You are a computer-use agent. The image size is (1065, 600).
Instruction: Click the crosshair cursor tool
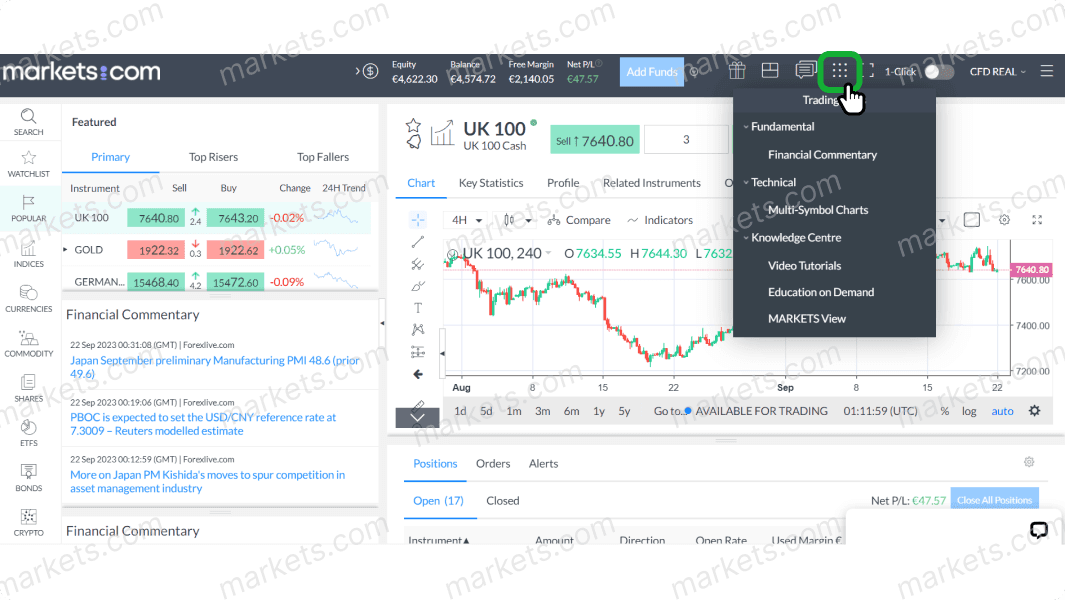tap(417, 220)
